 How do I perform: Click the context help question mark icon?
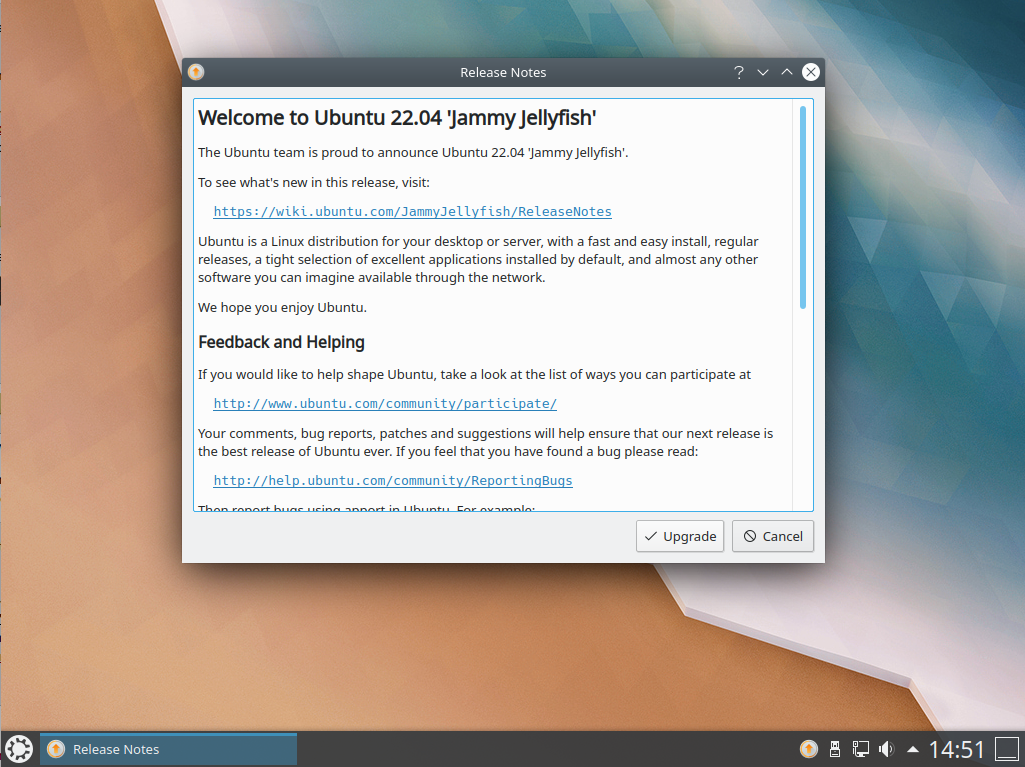pos(739,73)
